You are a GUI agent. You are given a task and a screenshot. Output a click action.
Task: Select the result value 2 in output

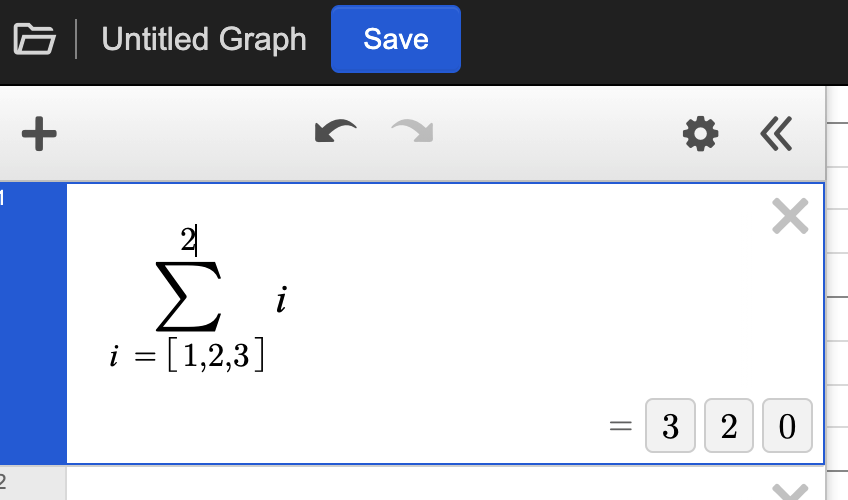(729, 427)
